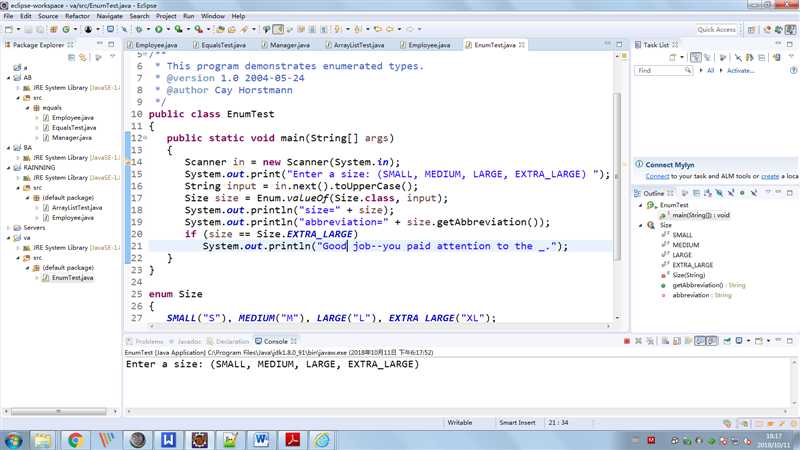Collapse the Size enum node in the Outline
The image size is (800, 450).
point(641,225)
